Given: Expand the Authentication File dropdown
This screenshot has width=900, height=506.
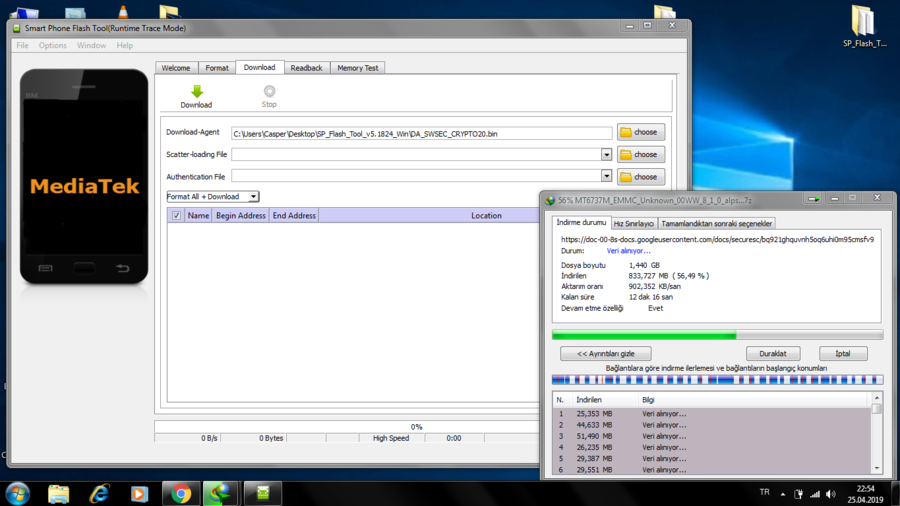Looking at the screenshot, I should coord(606,177).
